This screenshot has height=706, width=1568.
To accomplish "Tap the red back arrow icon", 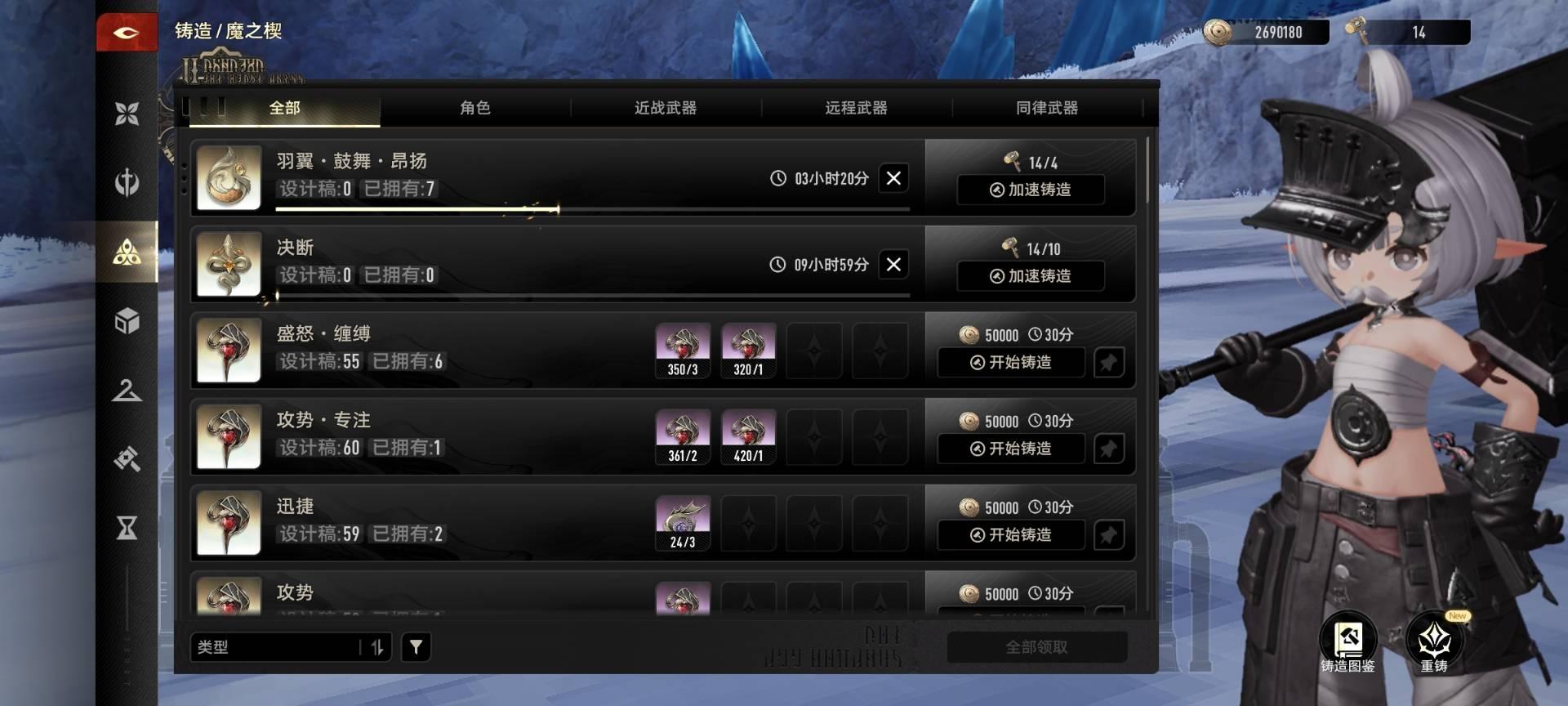I will (x=127, y=33).
